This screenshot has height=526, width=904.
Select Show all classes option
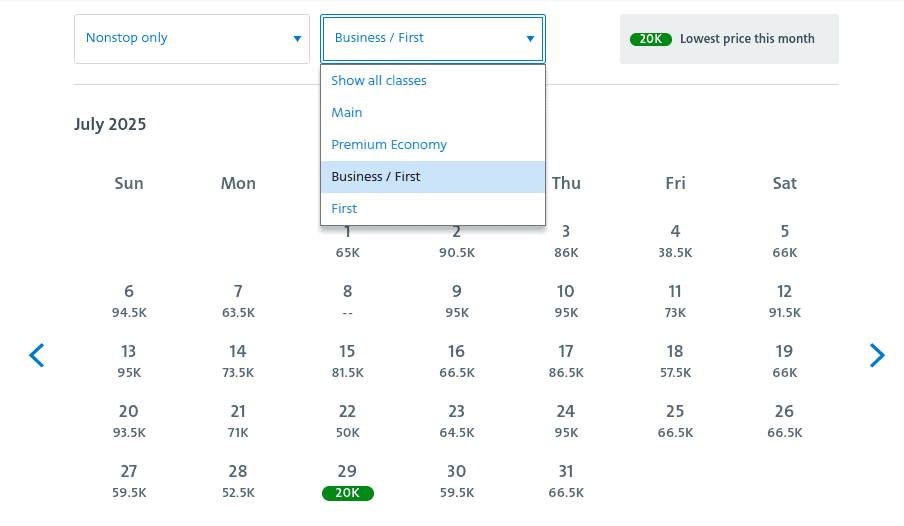point(379,81)
